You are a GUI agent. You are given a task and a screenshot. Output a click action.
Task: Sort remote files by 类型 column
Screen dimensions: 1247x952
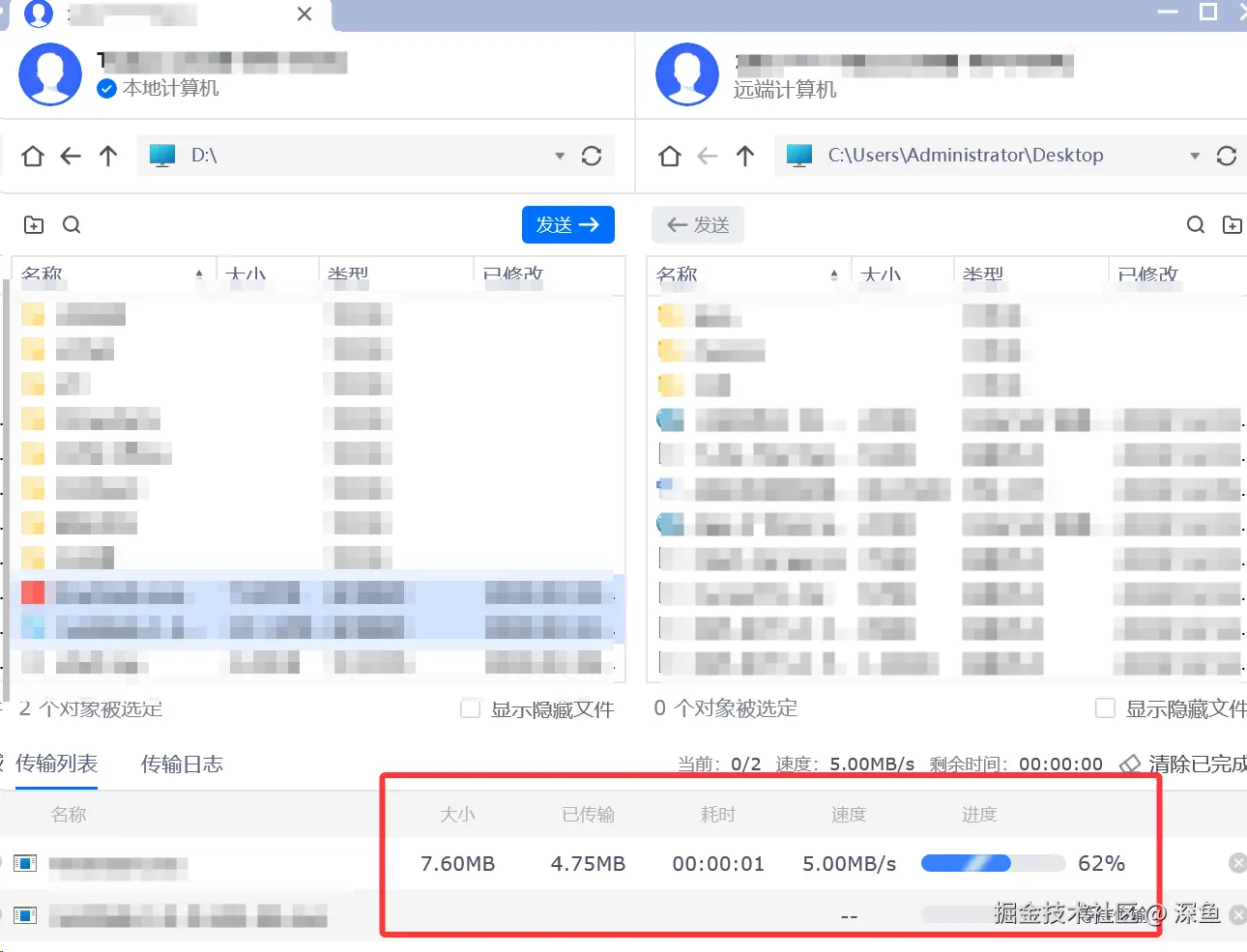coord(1029,274)
